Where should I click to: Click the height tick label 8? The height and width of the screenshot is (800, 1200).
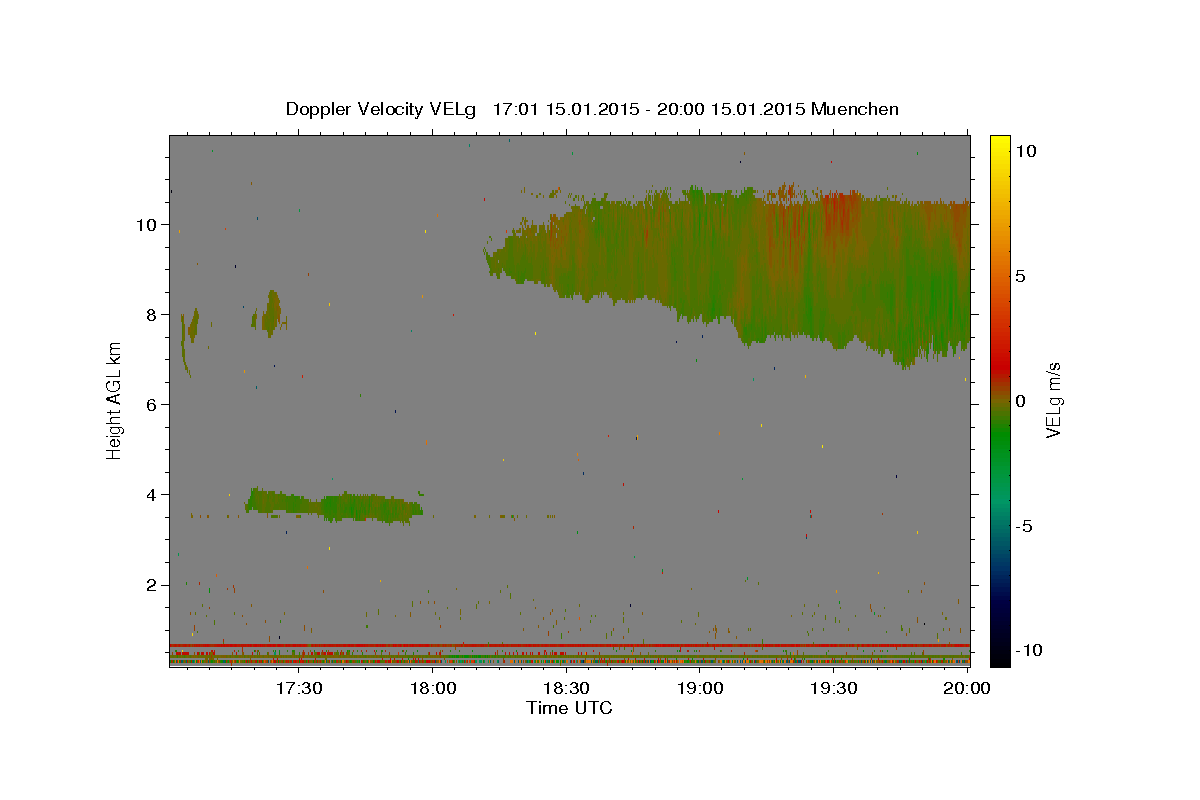tap(154, 315)
